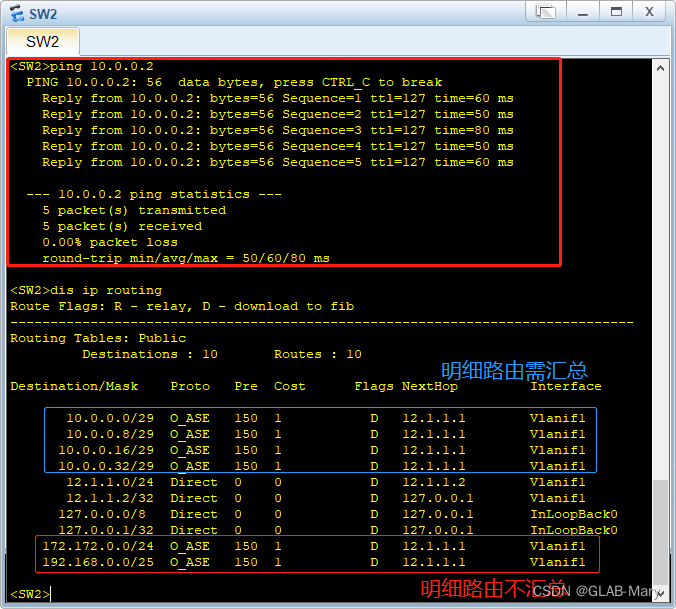Click the 10.0.0.32/29 route entry
Image resolution: width=676 pixels, height=609 pixels.
click(322, 466)
